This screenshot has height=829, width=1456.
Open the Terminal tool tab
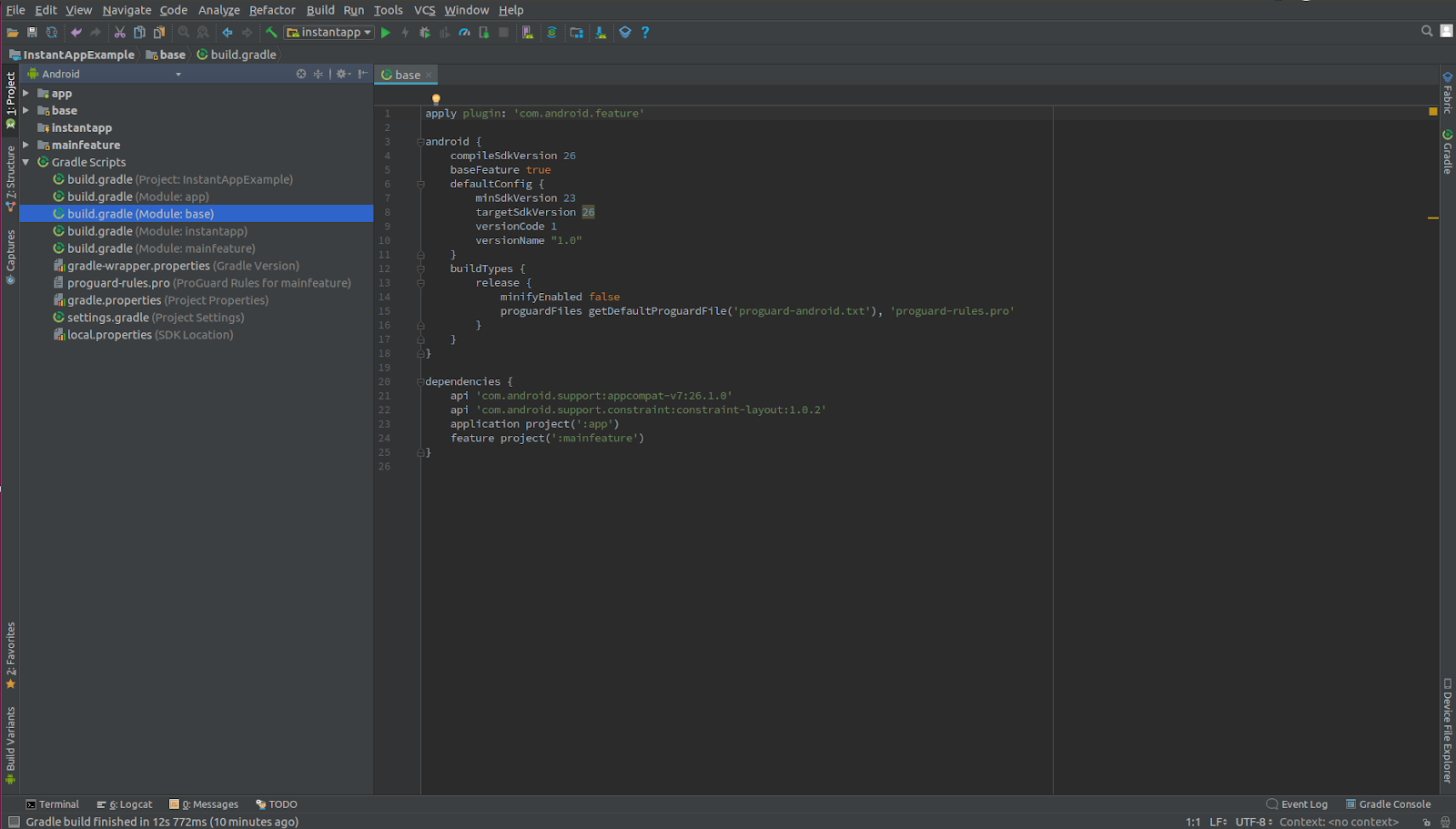point(53,804)
